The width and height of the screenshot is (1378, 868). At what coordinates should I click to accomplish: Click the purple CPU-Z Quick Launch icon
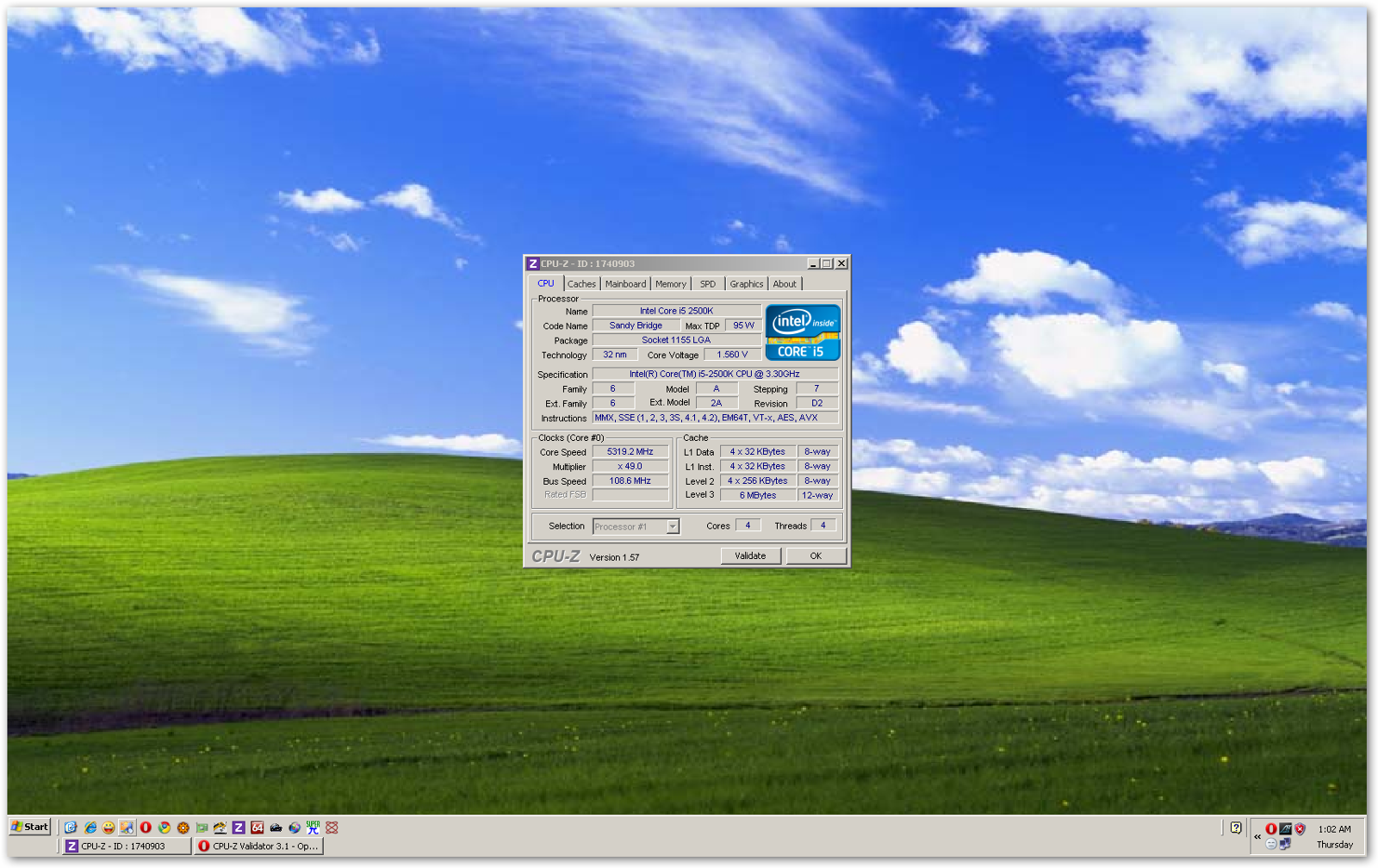[239, 828]
